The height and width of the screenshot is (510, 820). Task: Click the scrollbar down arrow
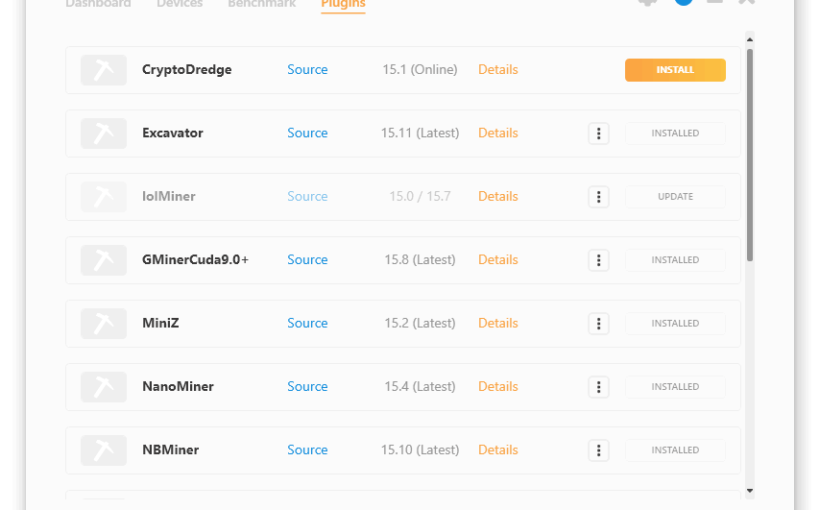pos(750,490)
